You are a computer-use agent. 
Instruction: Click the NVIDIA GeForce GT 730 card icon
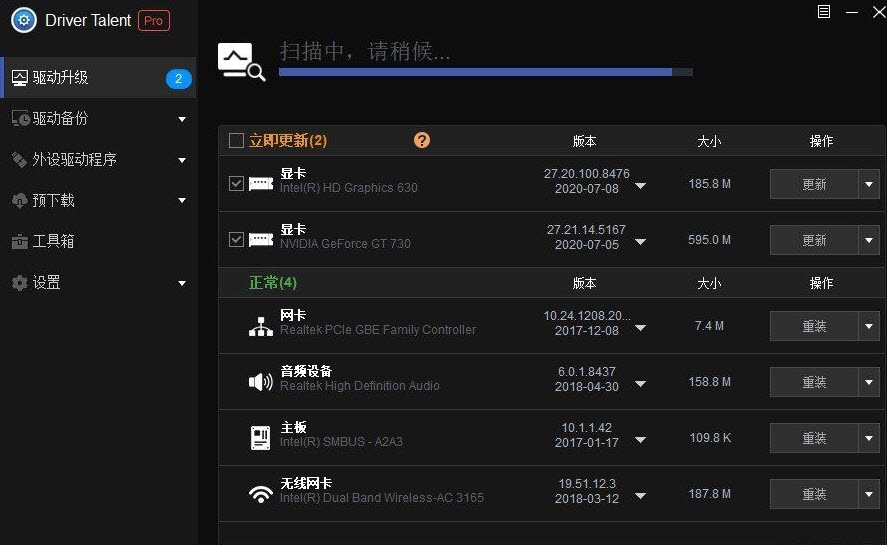[261, 240]
